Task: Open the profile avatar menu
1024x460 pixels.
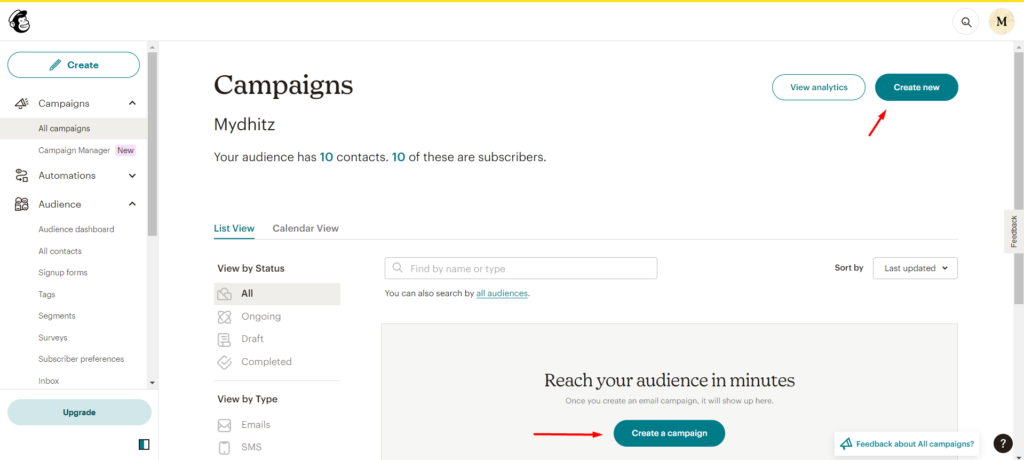Action: point(1001,21)
